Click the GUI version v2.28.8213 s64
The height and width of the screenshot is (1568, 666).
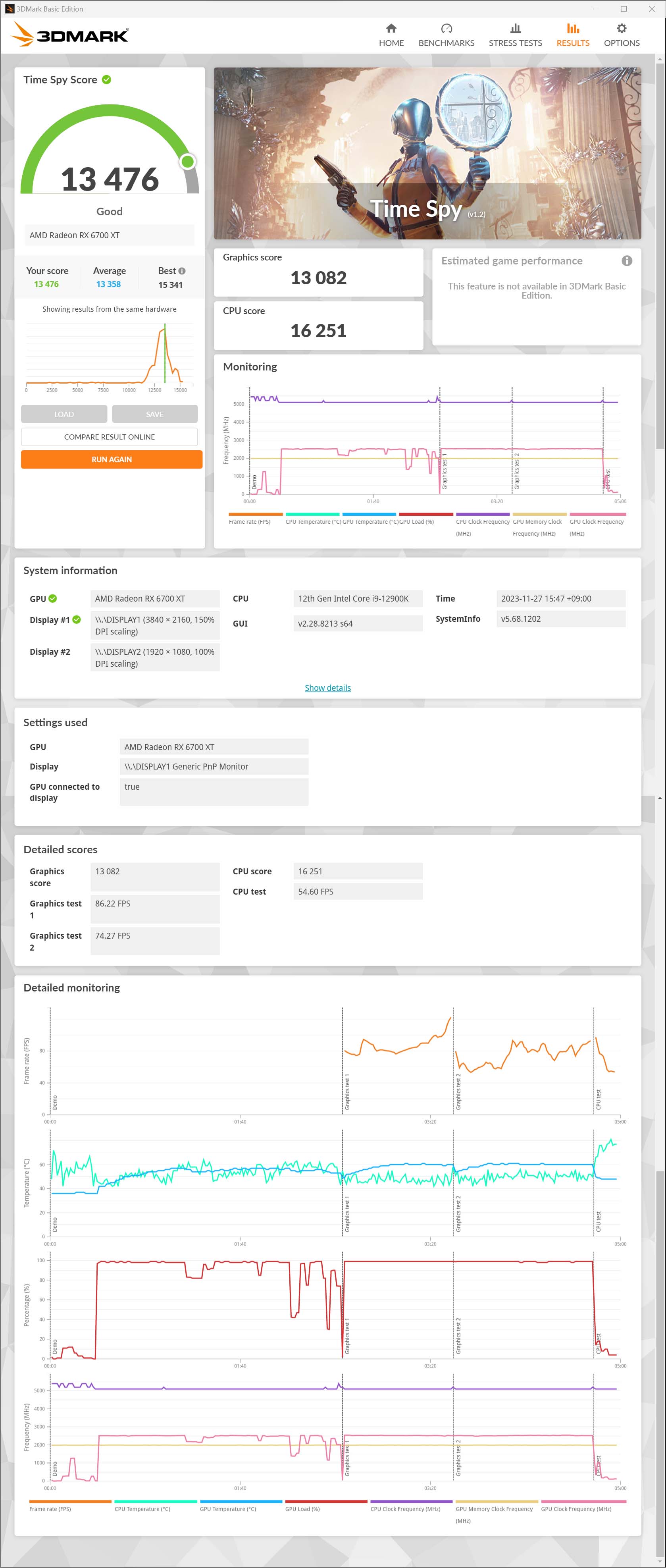pyautogui.click(x=358, y=623)
